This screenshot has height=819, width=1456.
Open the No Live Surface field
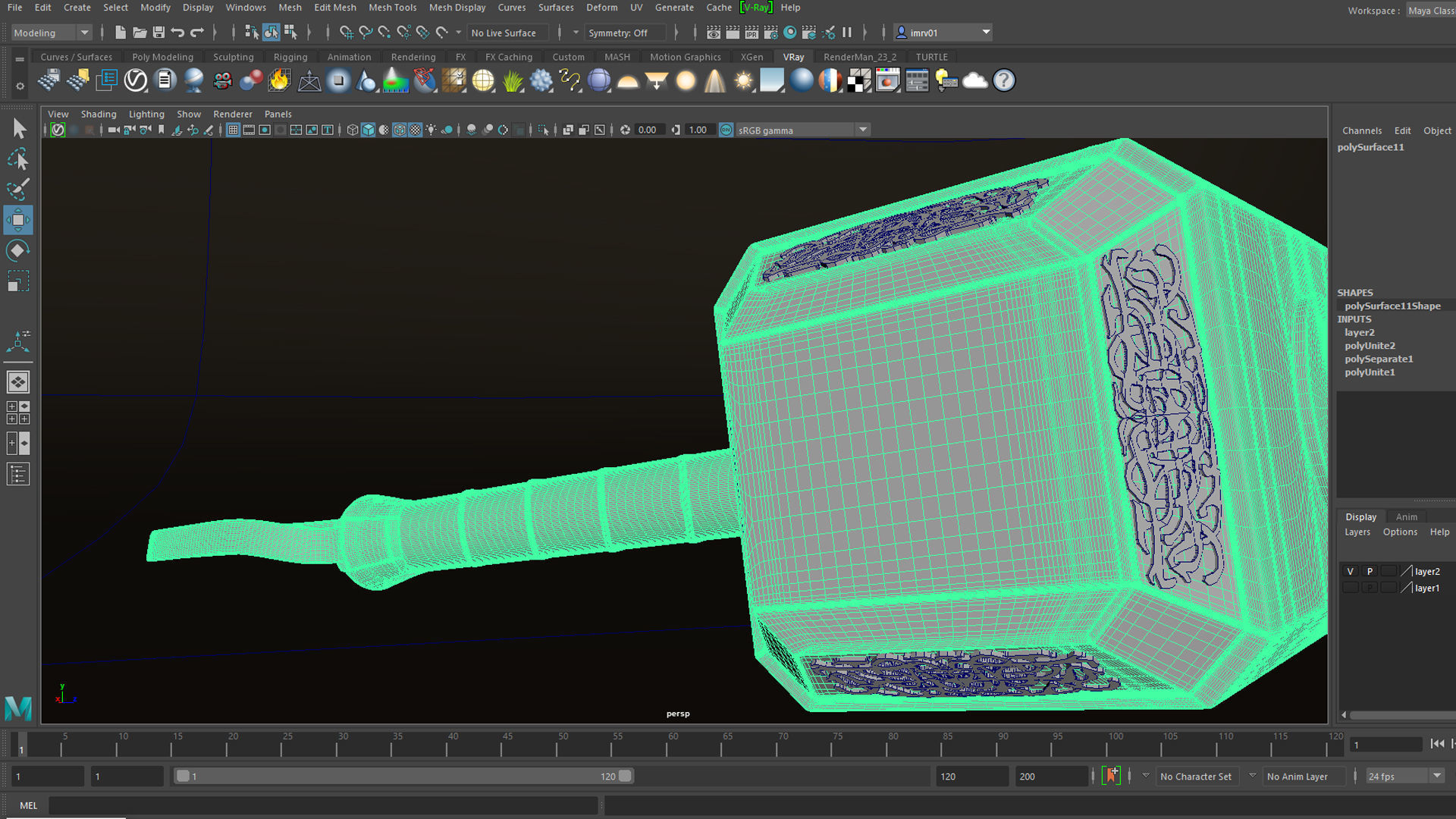[508, 33]
